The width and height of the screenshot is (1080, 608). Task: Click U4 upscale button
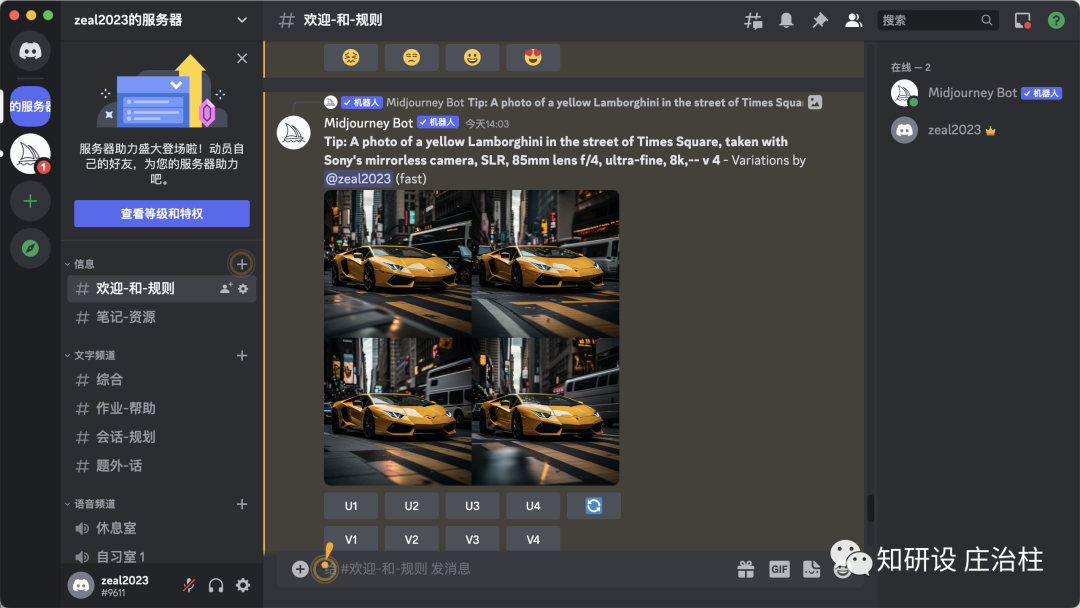tap(532, 506)
